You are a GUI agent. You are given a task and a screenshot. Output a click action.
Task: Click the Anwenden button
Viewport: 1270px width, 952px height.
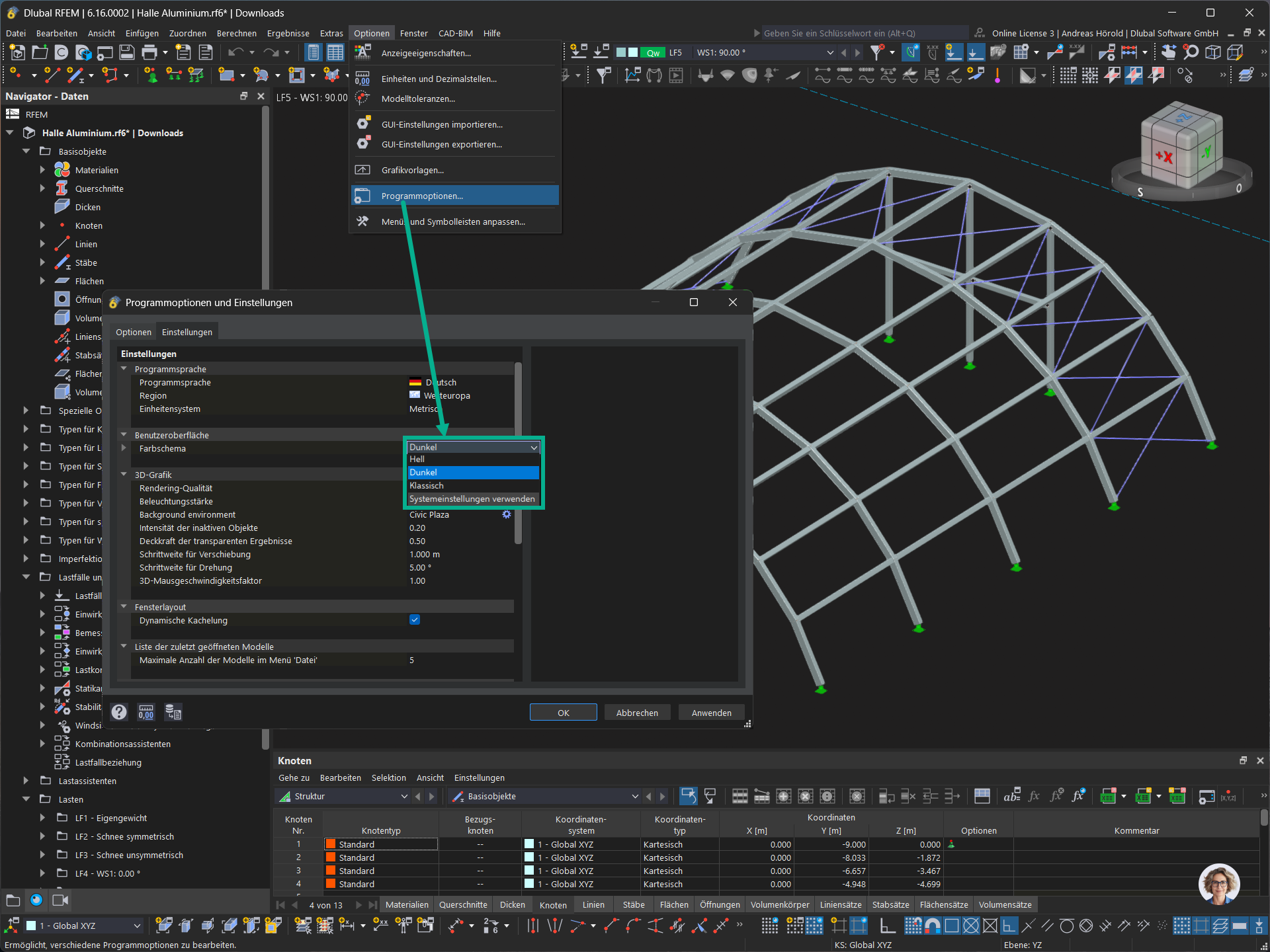(x=711, y=713)
